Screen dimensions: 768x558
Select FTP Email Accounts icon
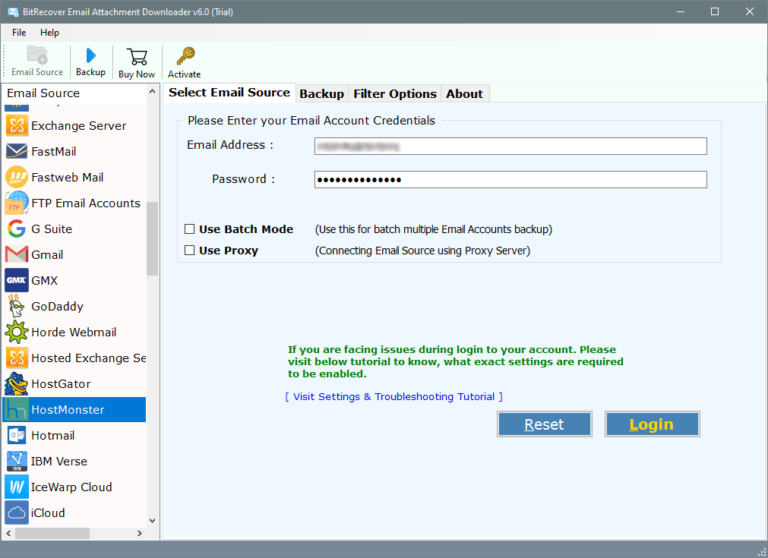(x=17, y=203)
